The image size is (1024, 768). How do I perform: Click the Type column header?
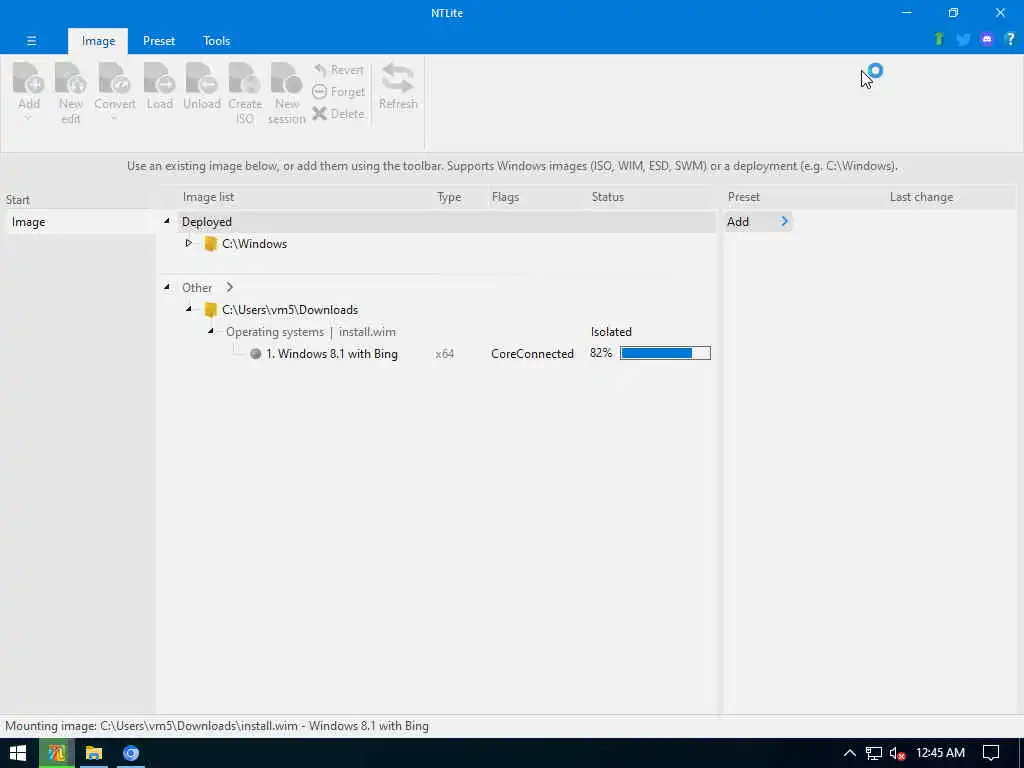(449, 197)
